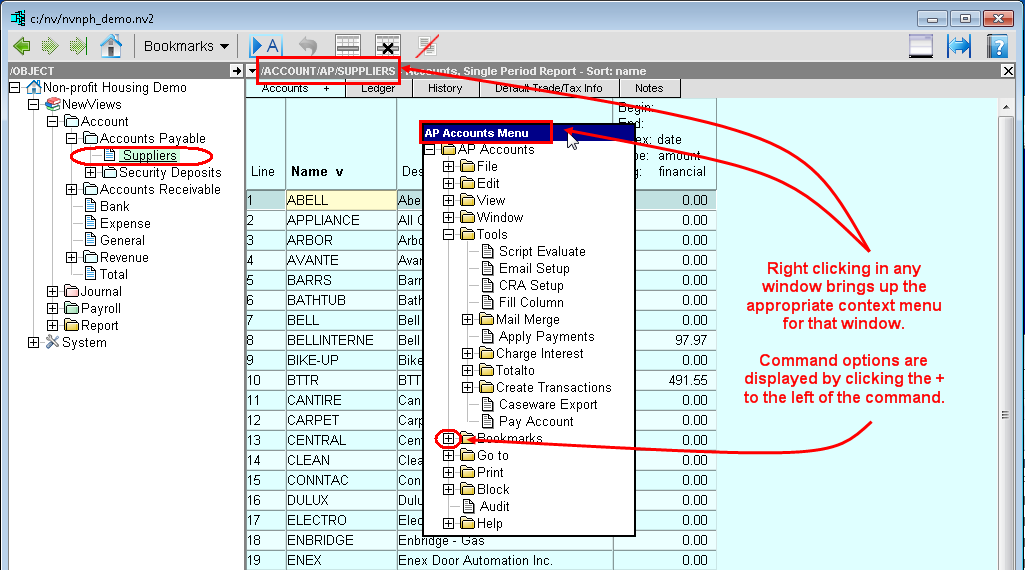The width and height of the screenshot is (1025, 570).
Task: Collapse the Tools folder in context menu
Action: [x=449, y=235]
